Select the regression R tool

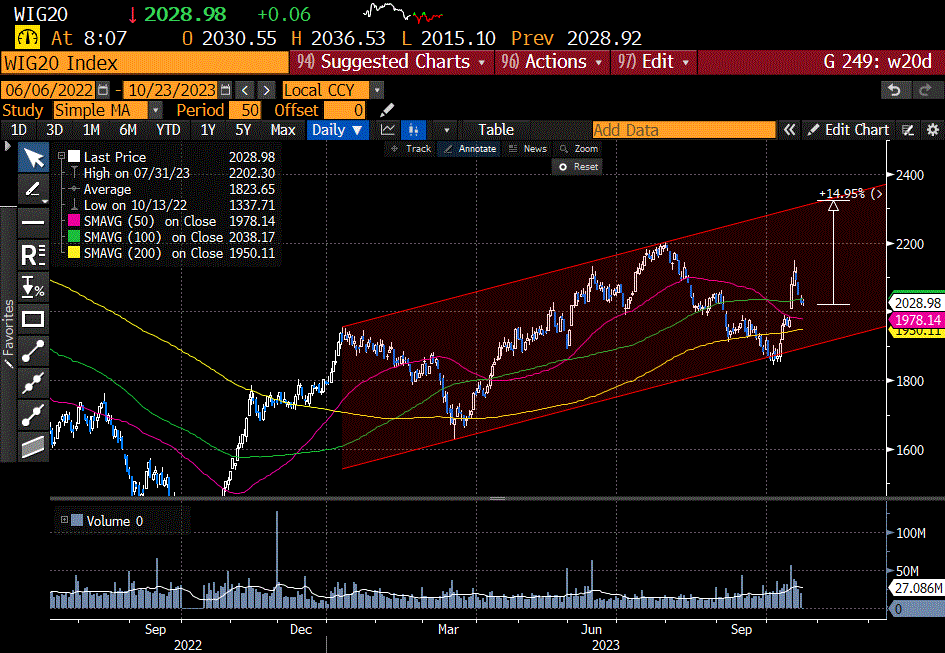pos(33,255)
